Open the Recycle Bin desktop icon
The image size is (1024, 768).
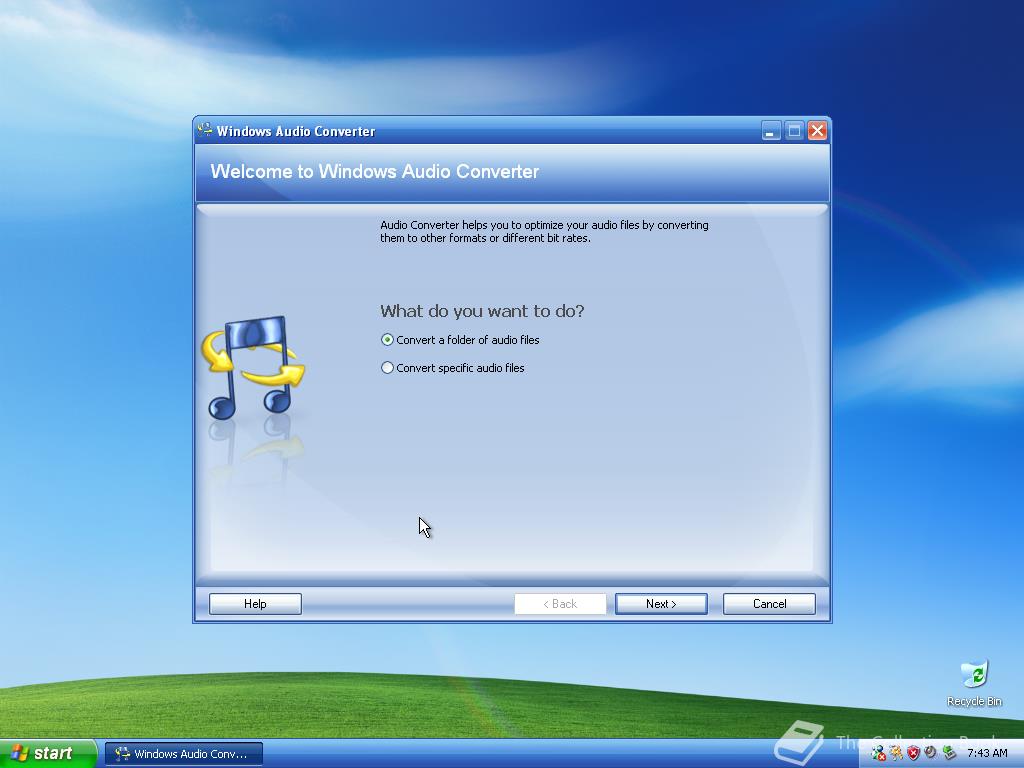(974, 684)
